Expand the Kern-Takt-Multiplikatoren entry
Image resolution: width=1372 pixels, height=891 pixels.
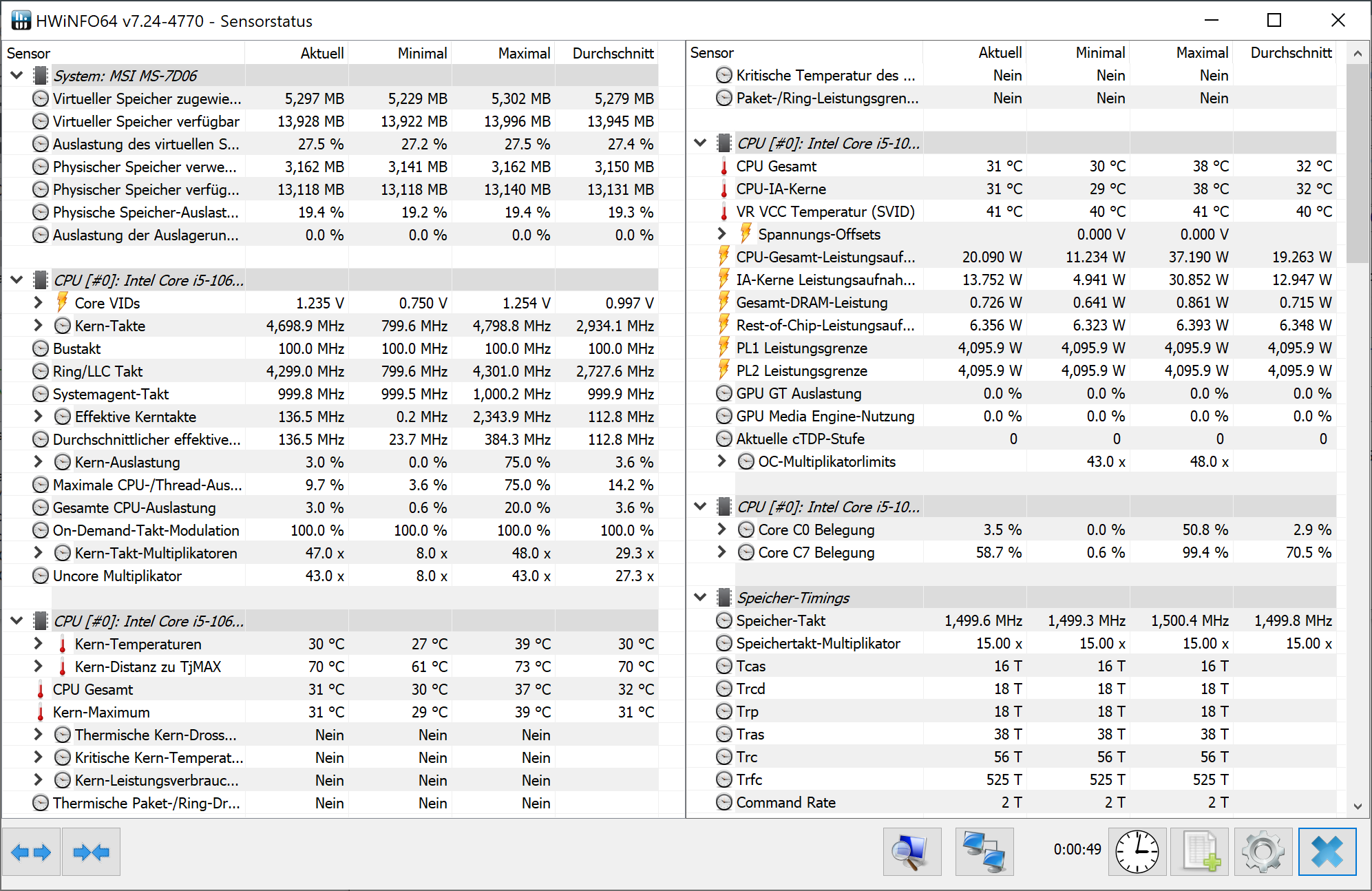(39, 552)
